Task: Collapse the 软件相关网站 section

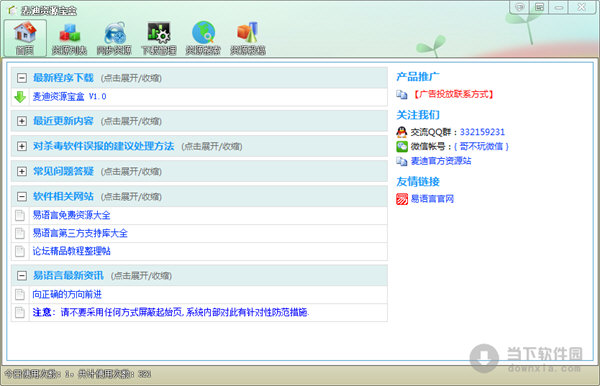Action: click(x=22, y=197)
